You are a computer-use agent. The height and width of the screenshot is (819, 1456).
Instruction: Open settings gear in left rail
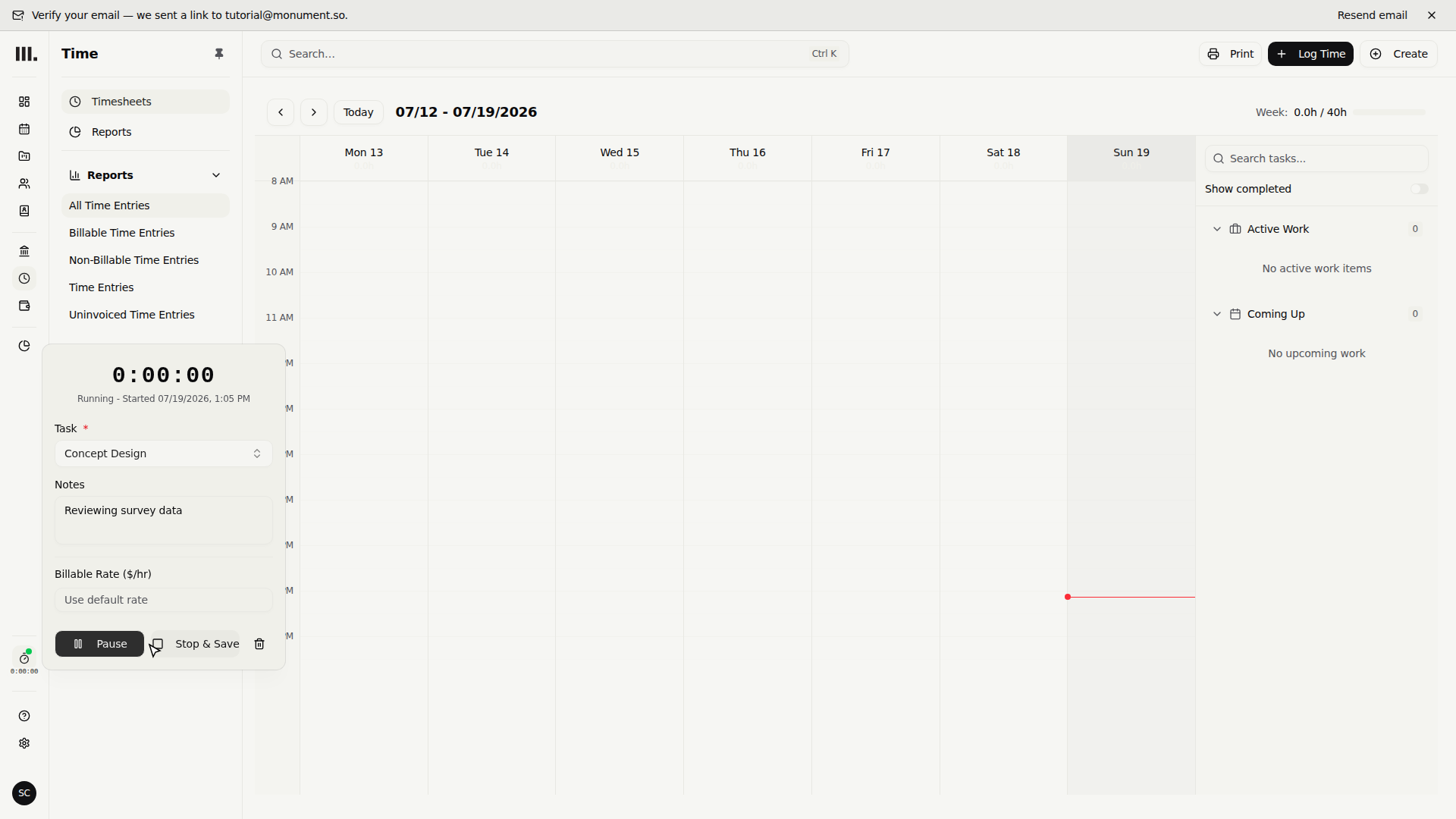[24, 743]
